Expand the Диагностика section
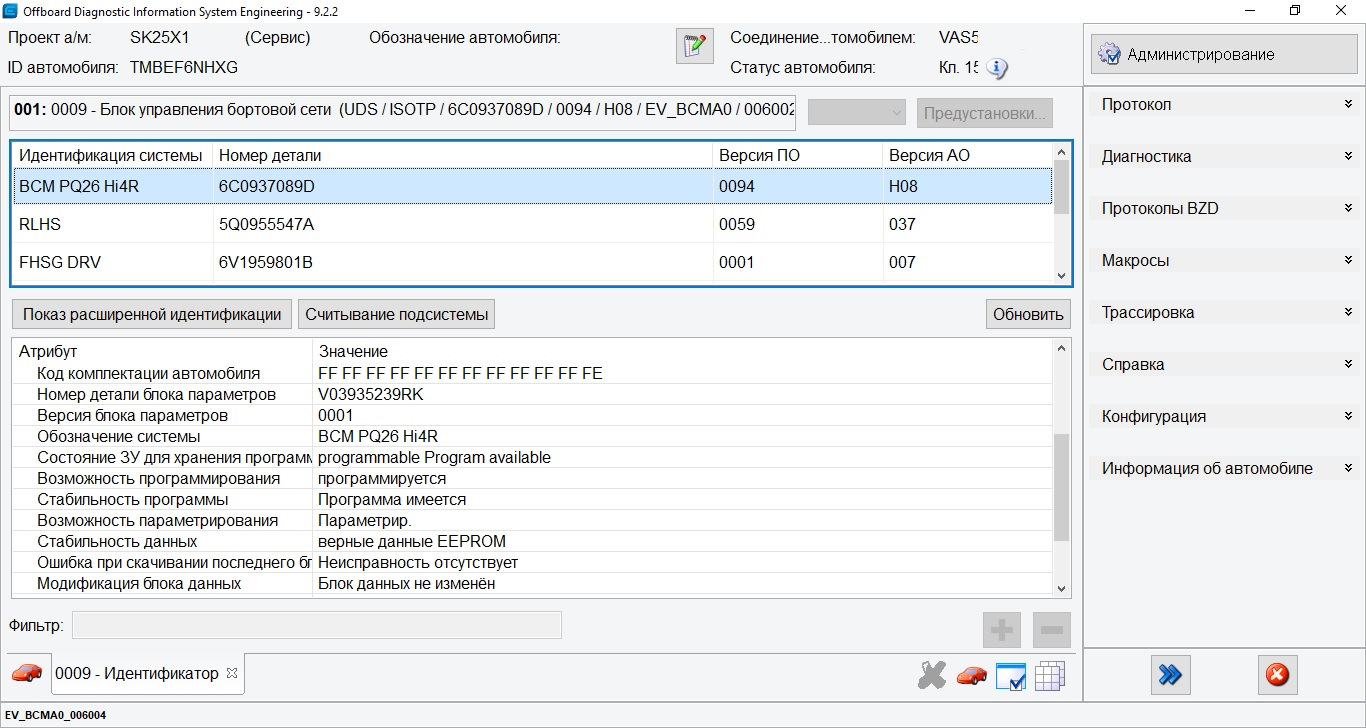The height and width of the screenshot is (728, 1366). 1350,156
